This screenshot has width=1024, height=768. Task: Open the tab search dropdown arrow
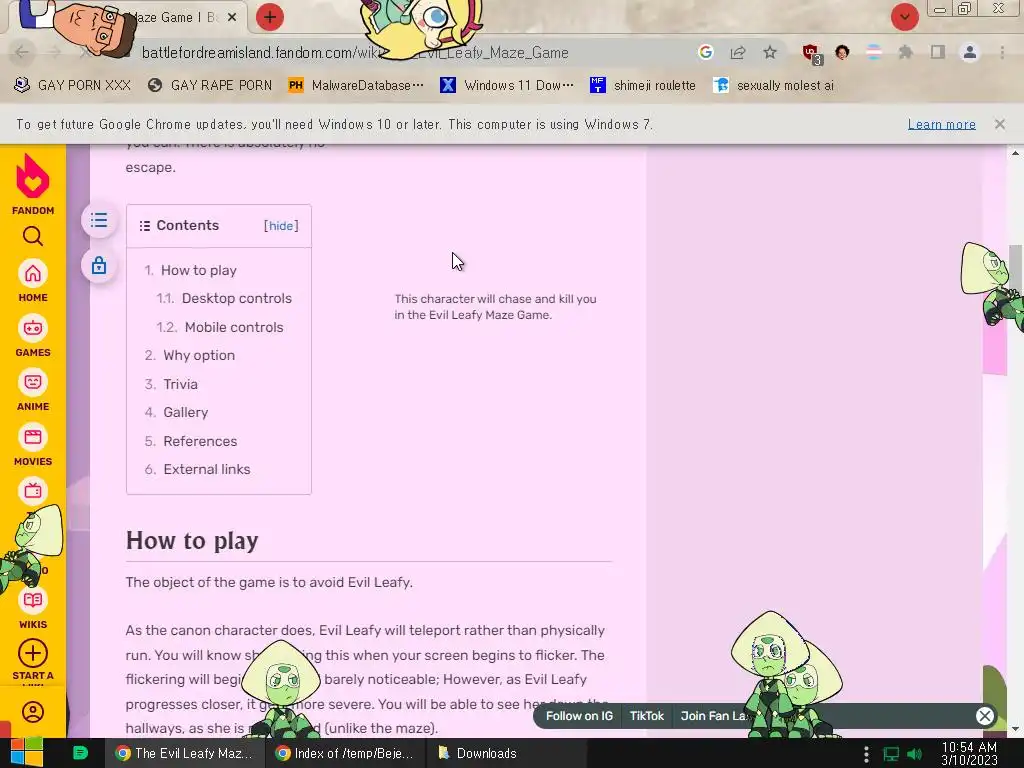(904, 17)
